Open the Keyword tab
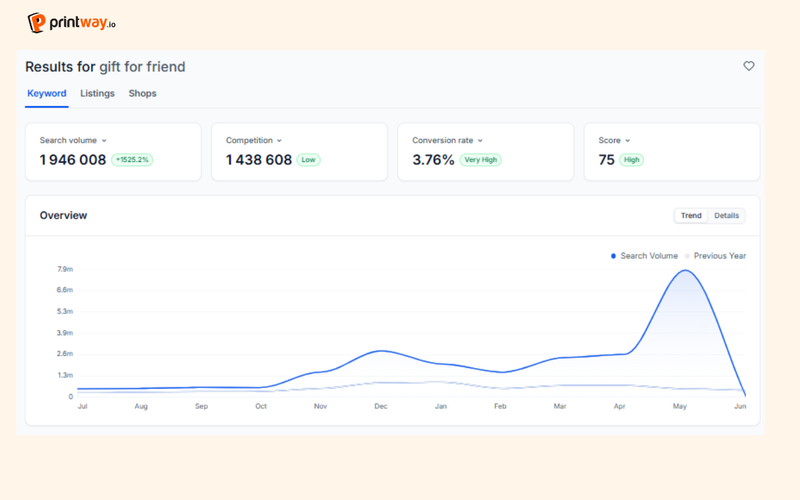This screenshot has height=500, width=800. point(46,93)
